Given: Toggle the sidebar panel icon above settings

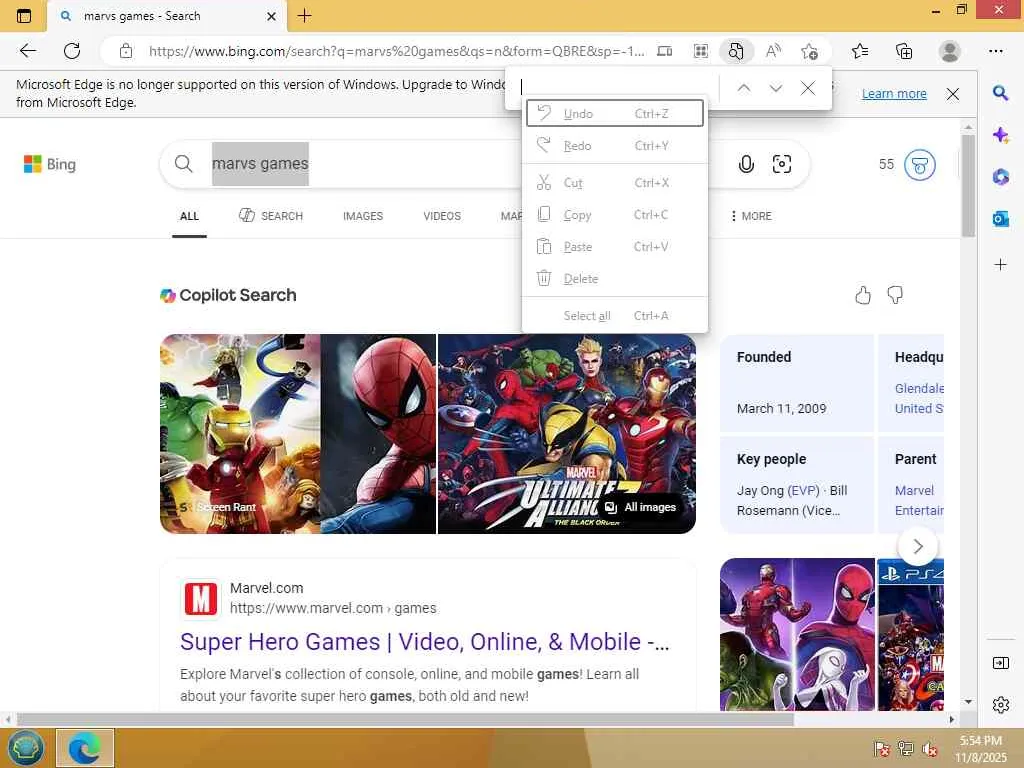Looking at the screenshot, I should (1000, 664).
